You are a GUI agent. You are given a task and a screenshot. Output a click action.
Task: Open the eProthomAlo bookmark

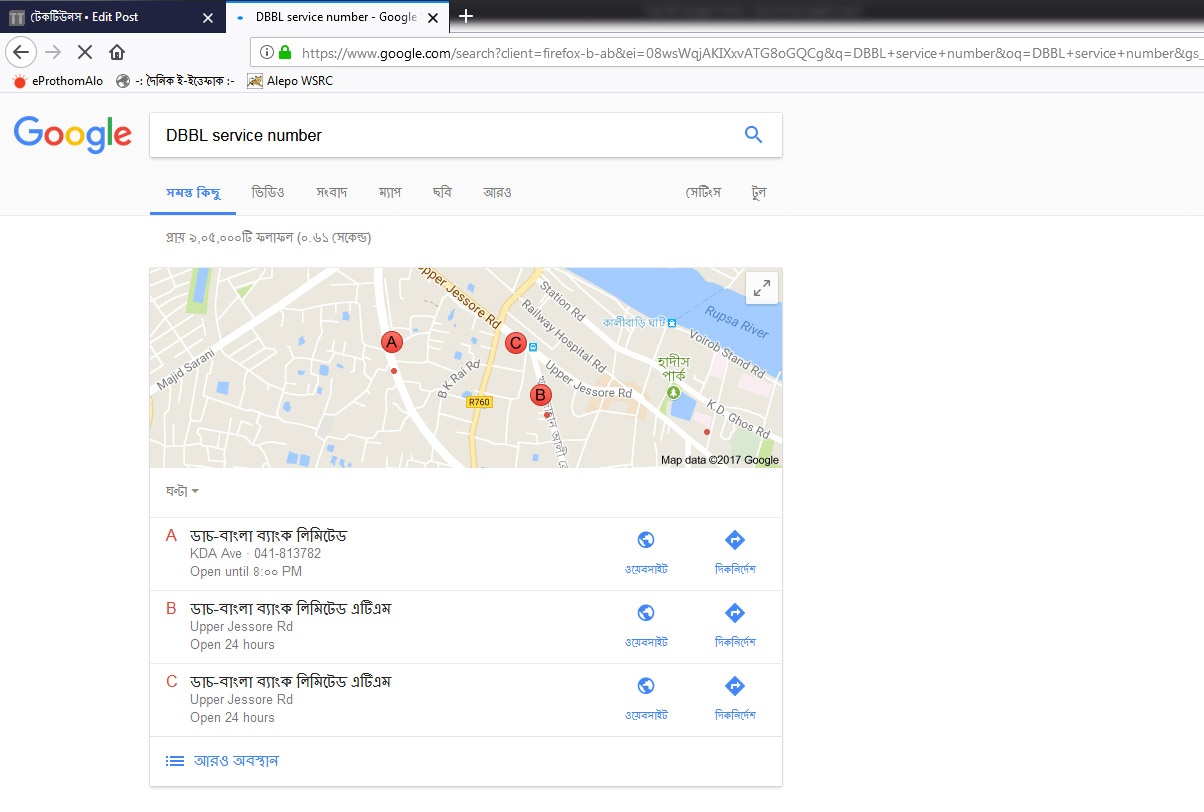[x=57, y=81]
